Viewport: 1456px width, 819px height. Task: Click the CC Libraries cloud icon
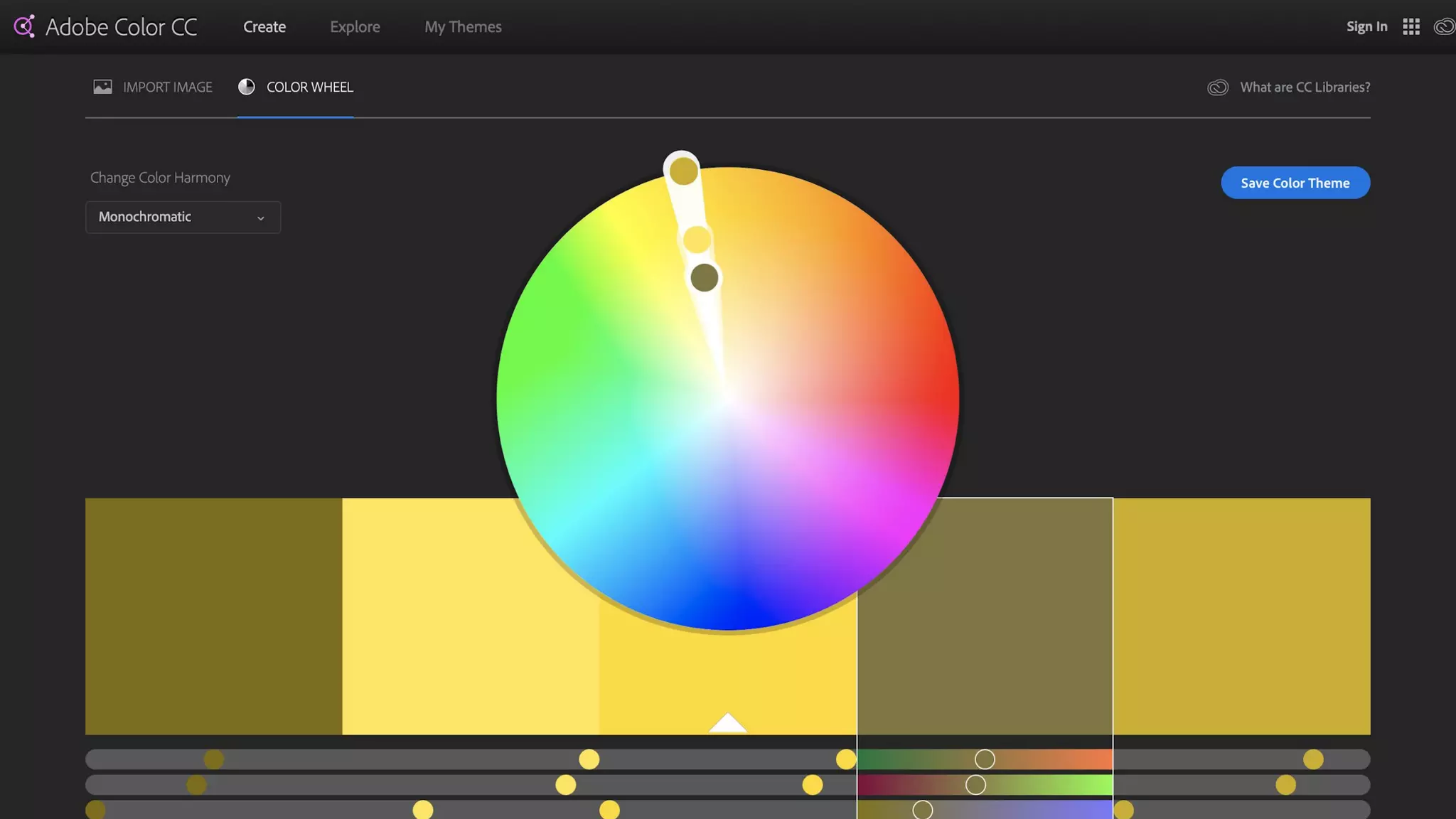1218,87
